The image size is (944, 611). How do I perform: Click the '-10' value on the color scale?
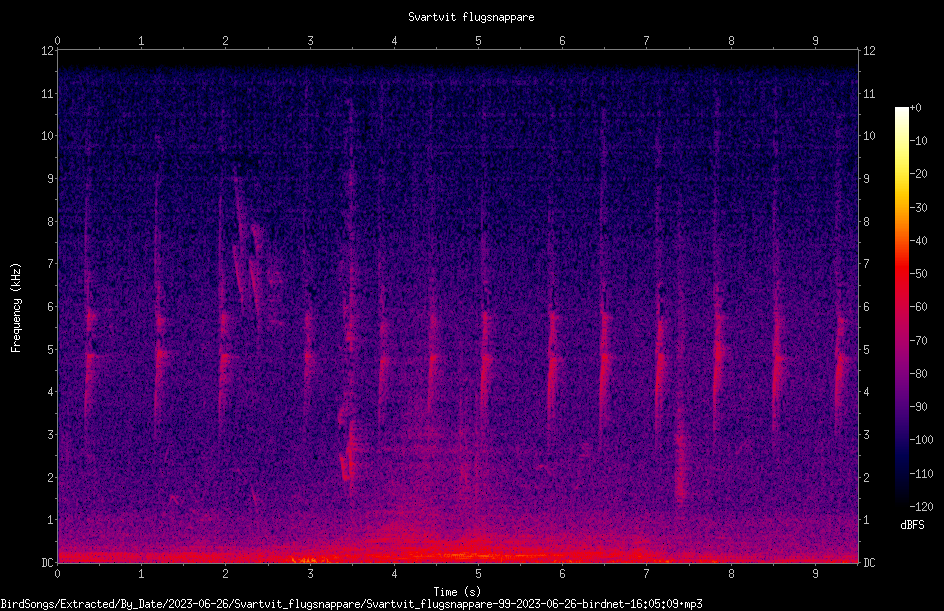[918, 141]
